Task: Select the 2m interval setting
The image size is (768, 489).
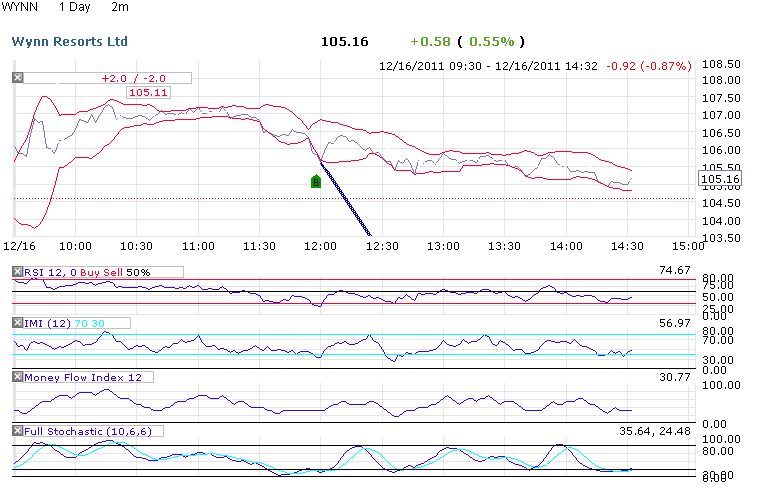Action: [120, 7]
